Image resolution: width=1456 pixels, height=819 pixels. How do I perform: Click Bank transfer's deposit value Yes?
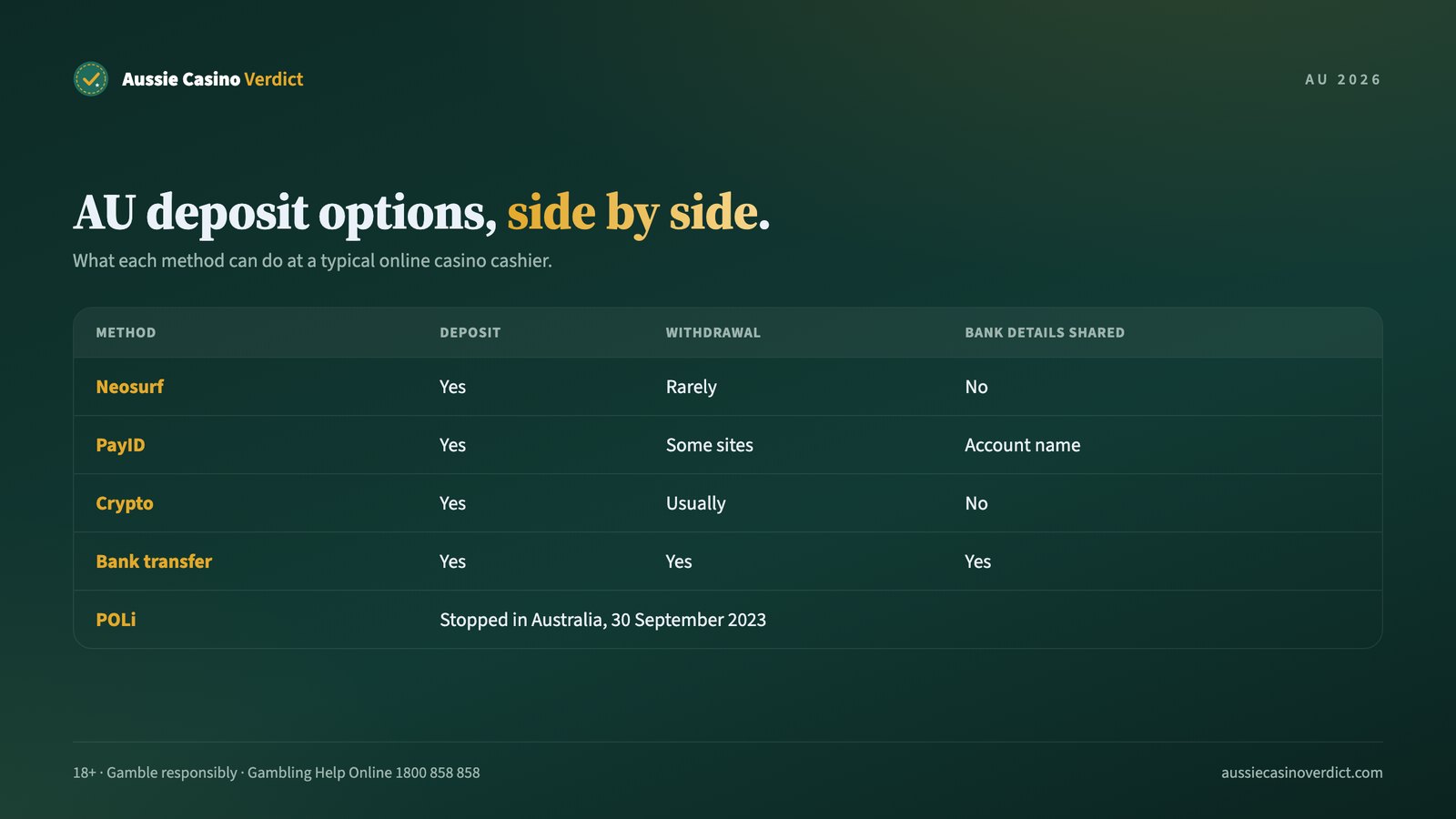(x=452, y=561)
